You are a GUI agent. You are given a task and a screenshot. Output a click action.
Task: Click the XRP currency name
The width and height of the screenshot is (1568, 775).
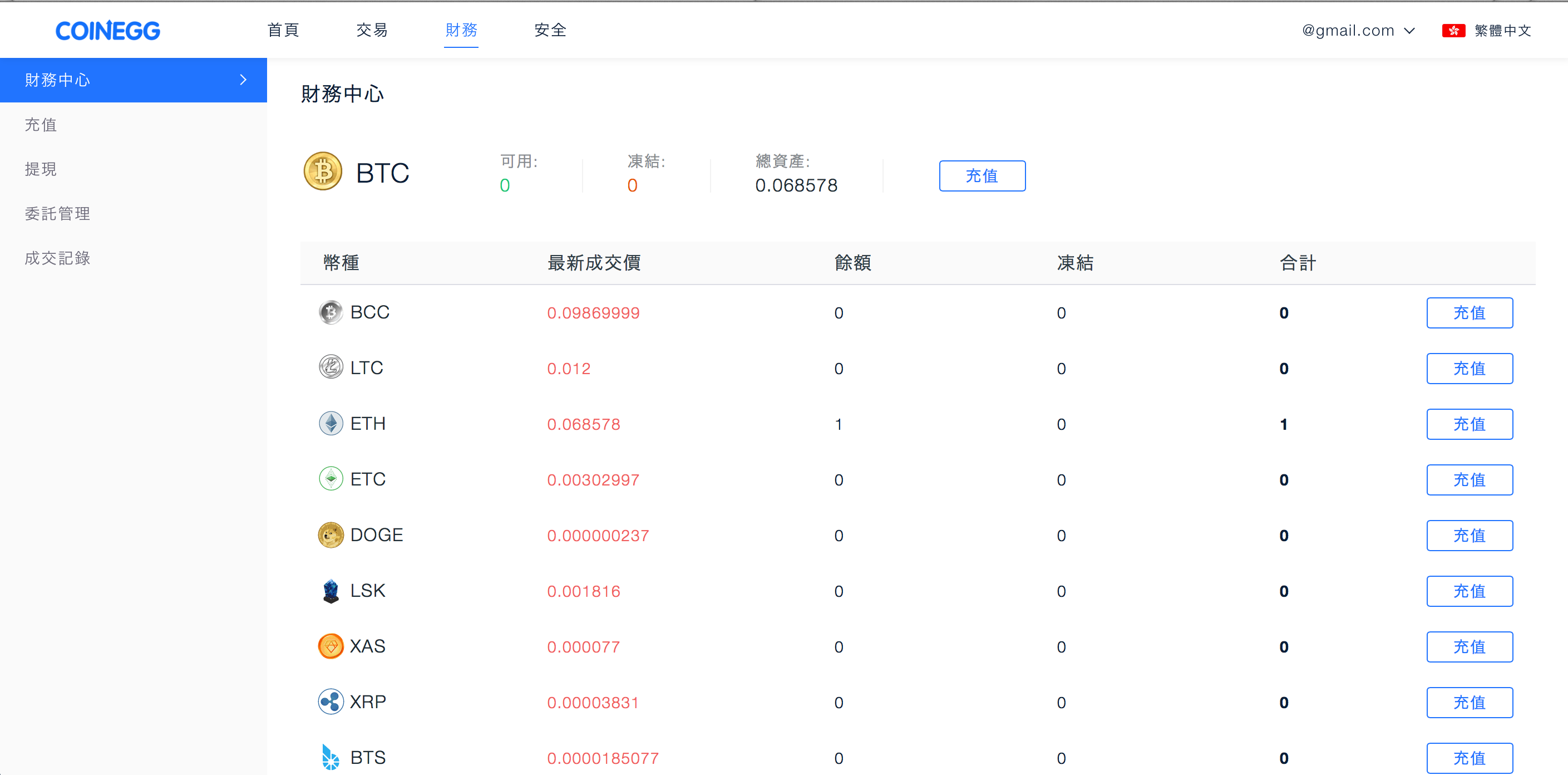click(x=368, y=702)
